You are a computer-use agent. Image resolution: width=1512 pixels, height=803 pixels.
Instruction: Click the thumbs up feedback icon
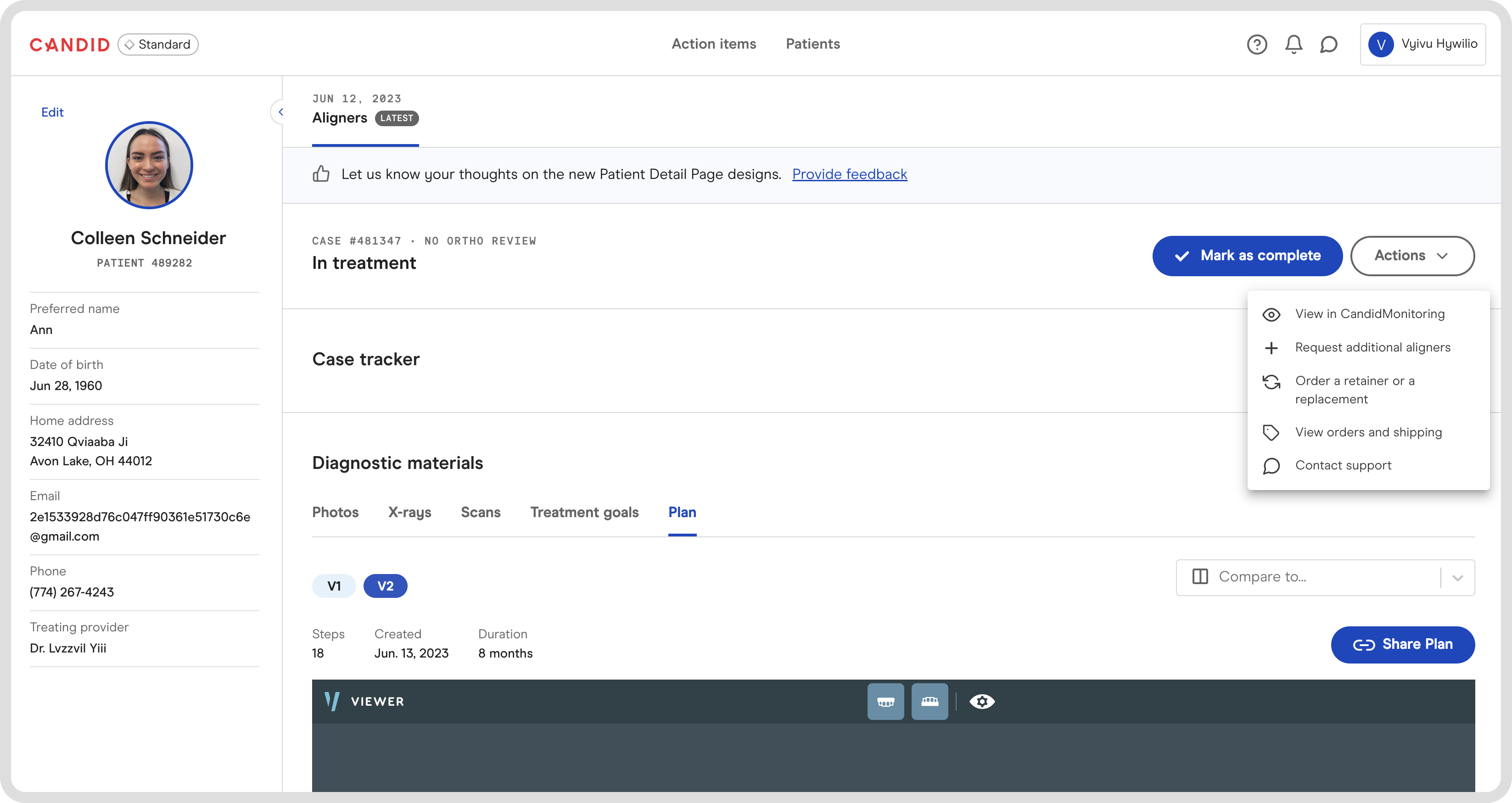pos(321,174)
